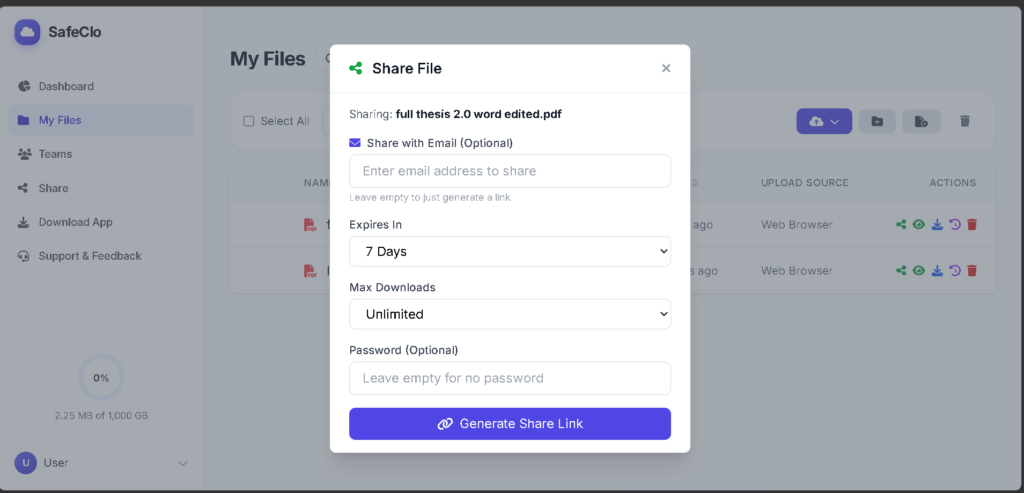Delete the second file with red trash icon

coord(972,270)
